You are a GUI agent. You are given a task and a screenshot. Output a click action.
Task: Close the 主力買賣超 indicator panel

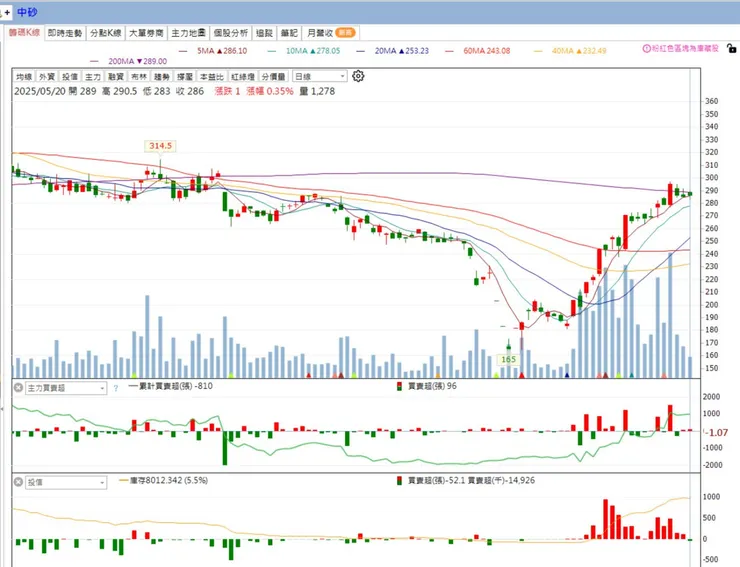[x=18, y=388]
